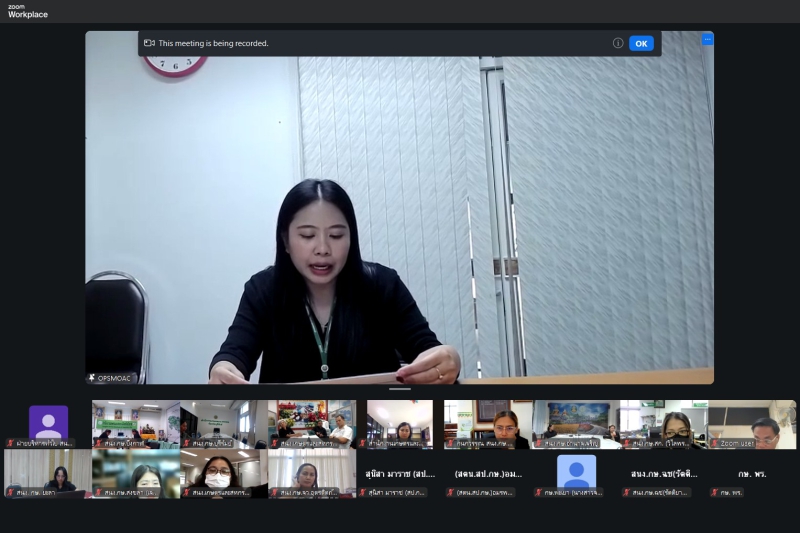
Task: Click the camera recording icon in banner
Action: 149,43
